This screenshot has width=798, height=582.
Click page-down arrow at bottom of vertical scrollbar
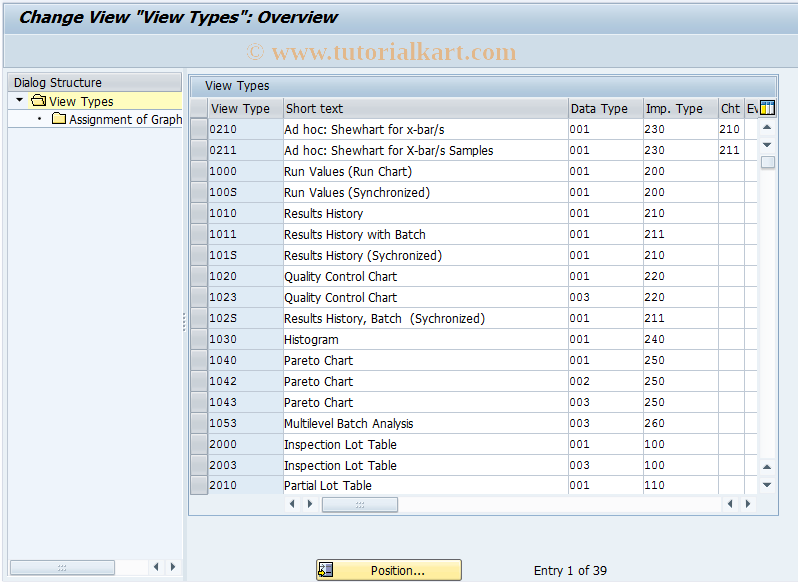coord(767,485)
